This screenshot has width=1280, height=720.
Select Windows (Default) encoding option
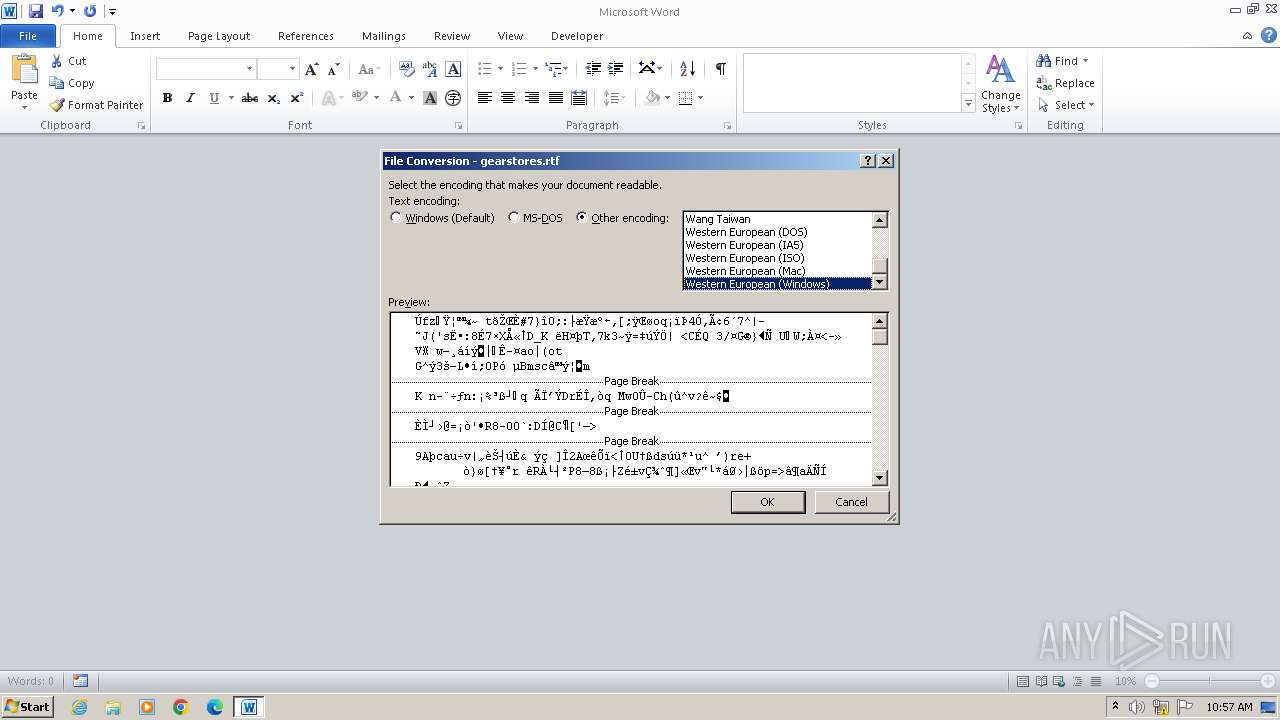pos(396,218)
